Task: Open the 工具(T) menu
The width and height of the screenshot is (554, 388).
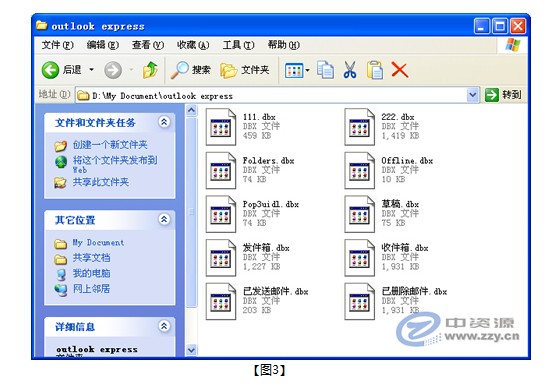Action: click(238, 45)
